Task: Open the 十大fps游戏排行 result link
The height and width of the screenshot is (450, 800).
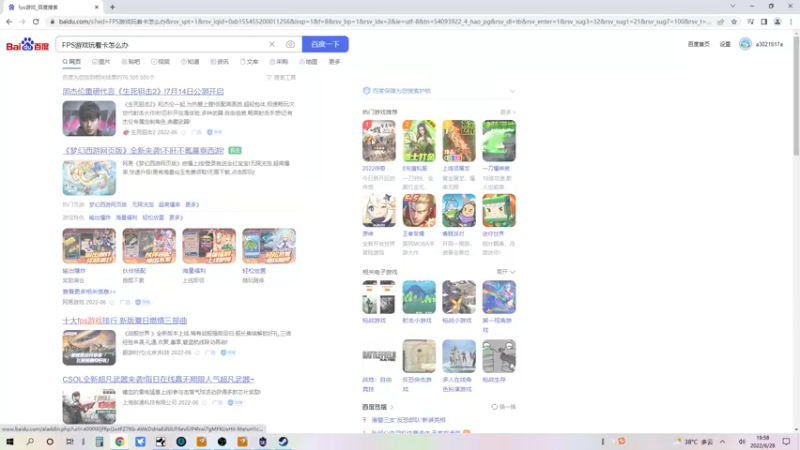Action: 124,320
